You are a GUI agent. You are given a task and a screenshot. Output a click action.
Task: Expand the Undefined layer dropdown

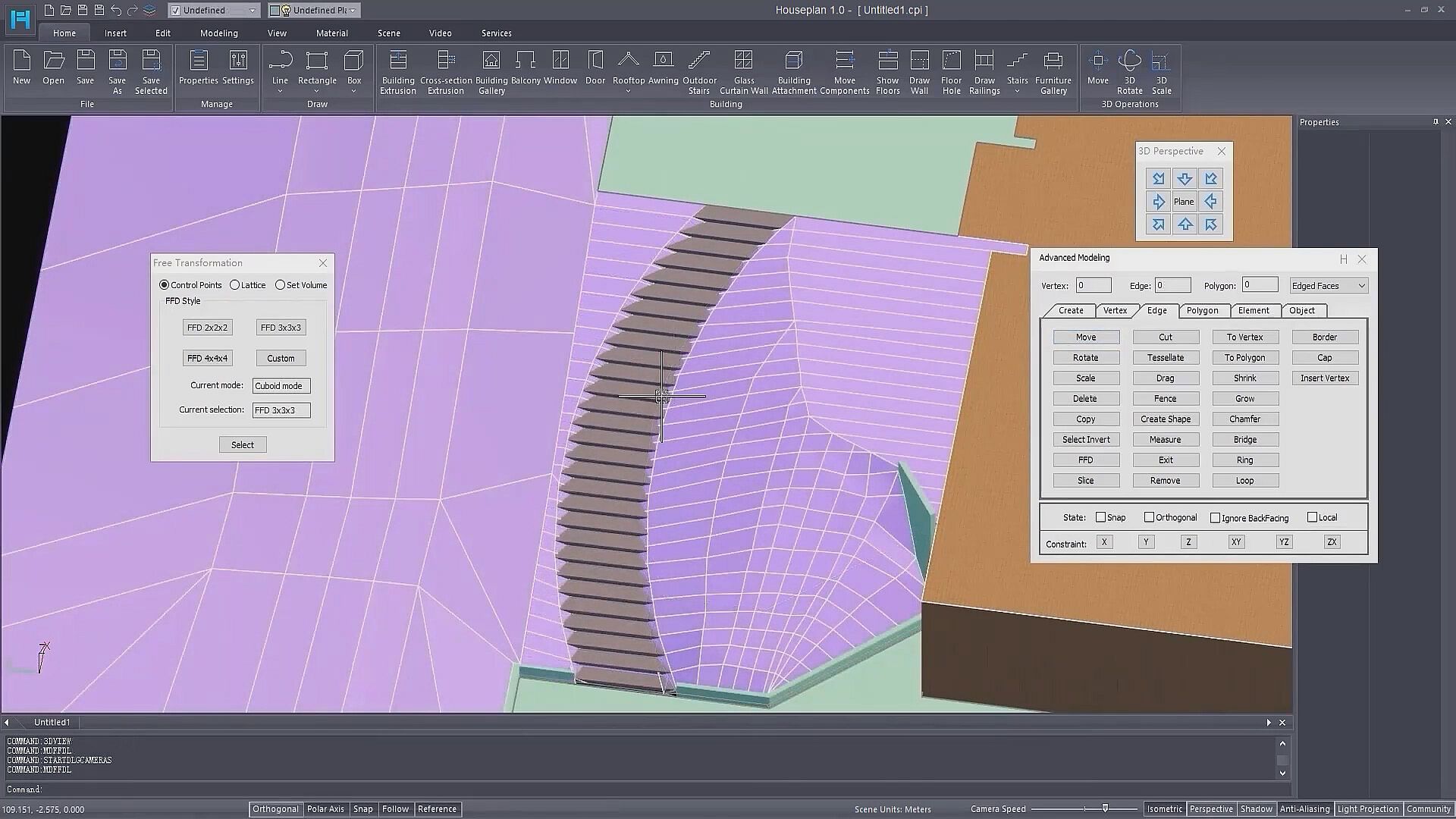[x=252, y=11]
